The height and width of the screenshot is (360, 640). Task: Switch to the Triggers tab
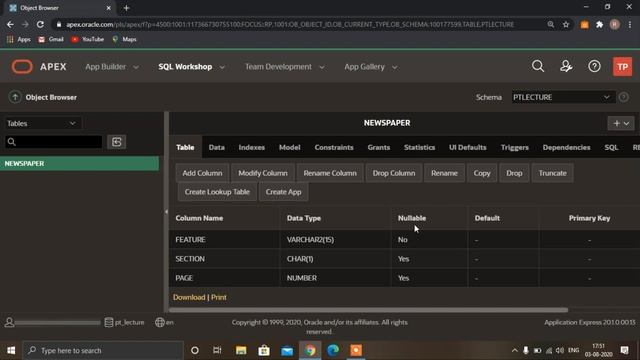tap(514, 147)
